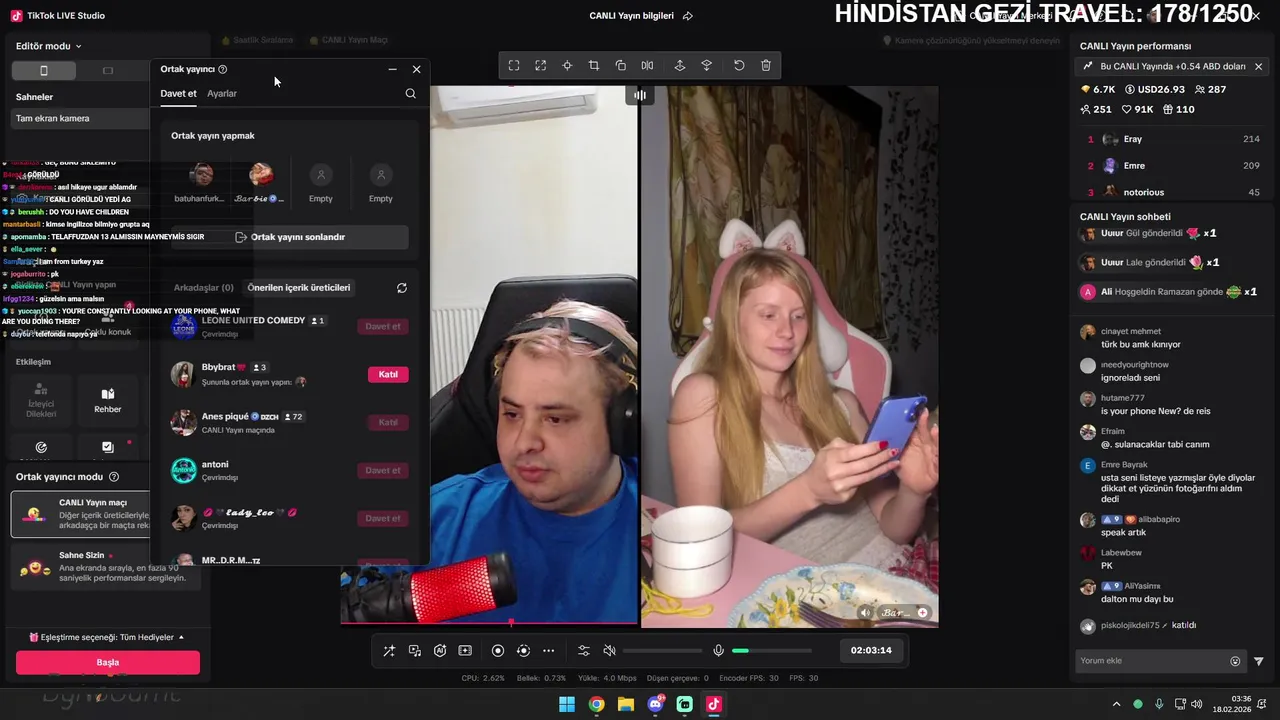Viewport: 1280px width, 720px height.
Task: Expand Eşleştirme seçeneği: Tüm Hediyeler dropdown
Action: tap(107, 637)
